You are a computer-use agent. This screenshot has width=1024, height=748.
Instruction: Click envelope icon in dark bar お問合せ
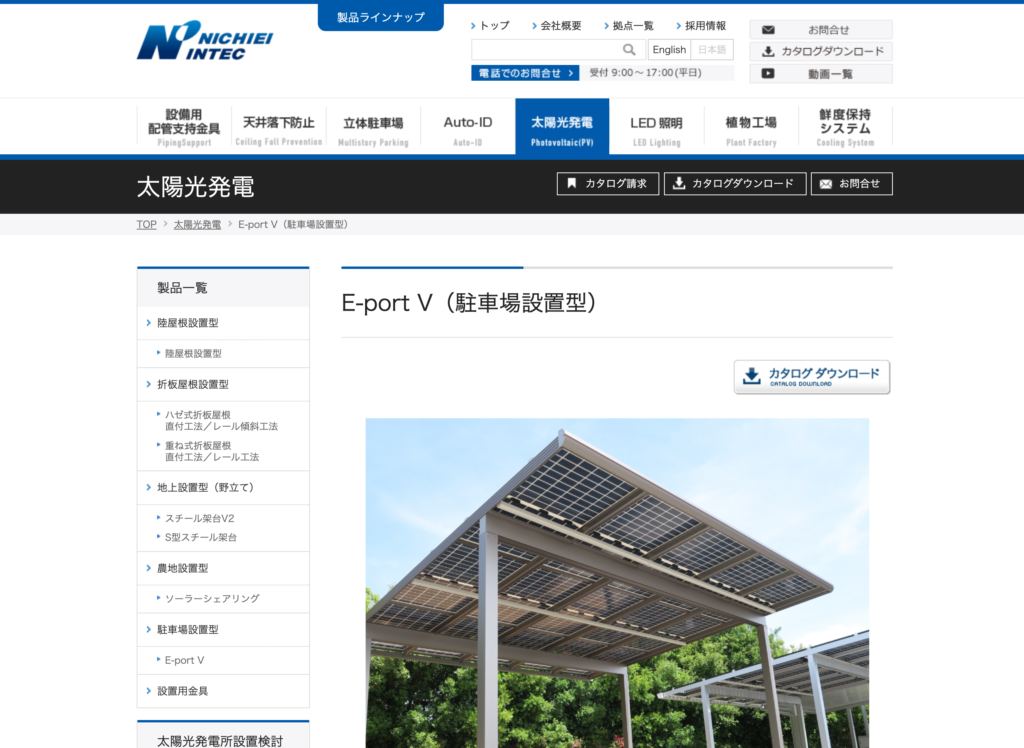click(826, 184)
